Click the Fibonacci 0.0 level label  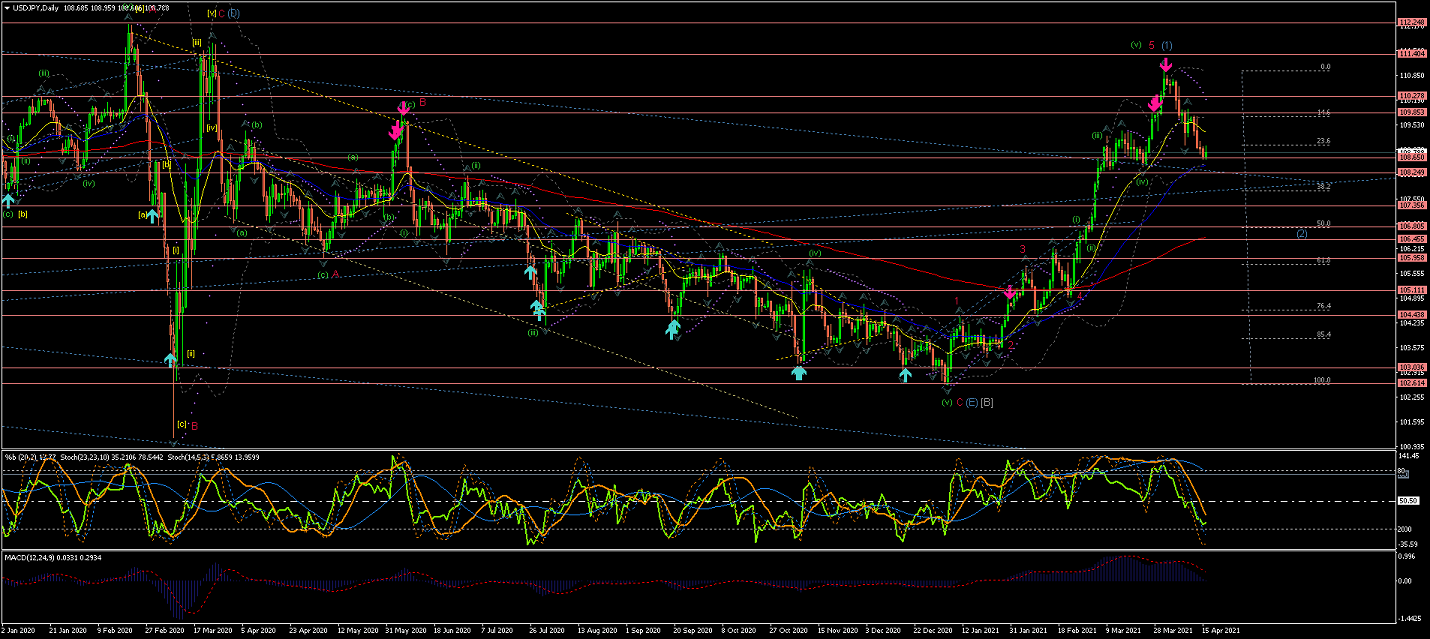(x=1325, y=67)
